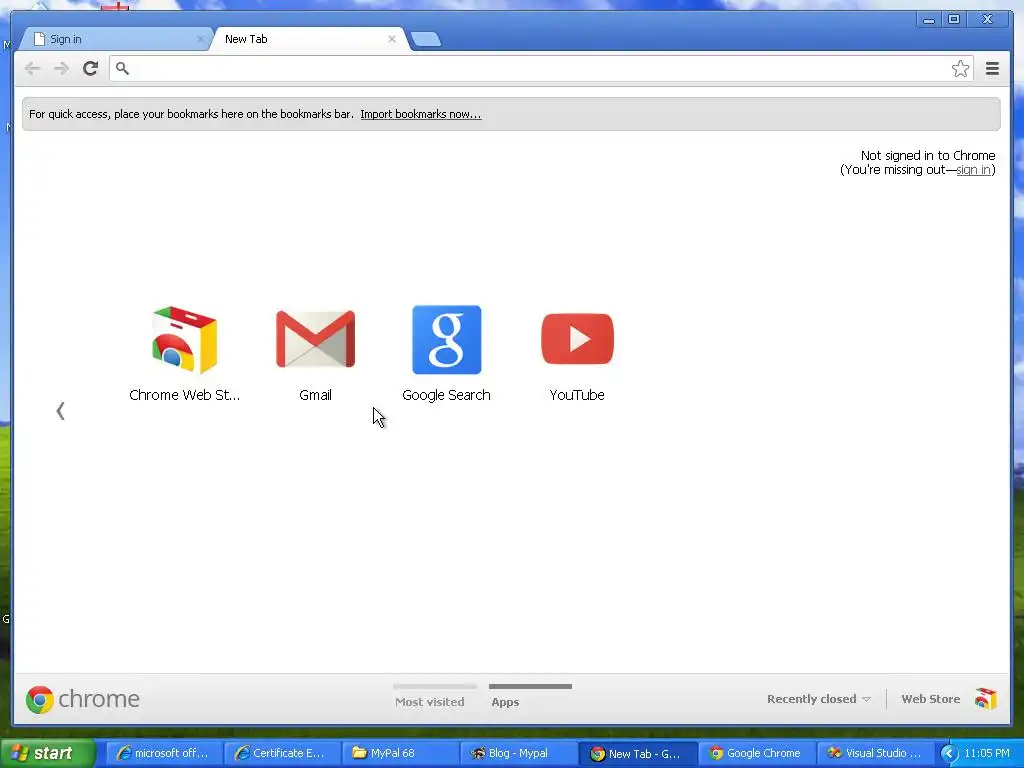The image size is (1024, 768).
Task: Click the back navigation arrow
Action: [x=32, y=69]
